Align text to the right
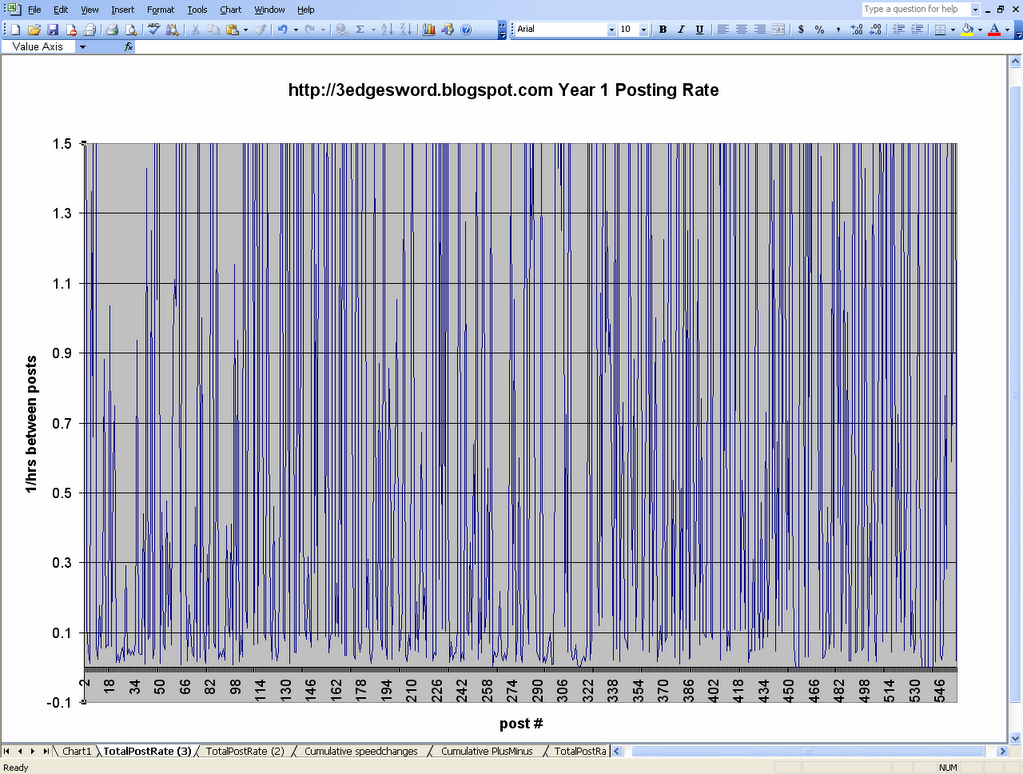The height and width of the screenshot is (774, 1023). click(760, 29)
